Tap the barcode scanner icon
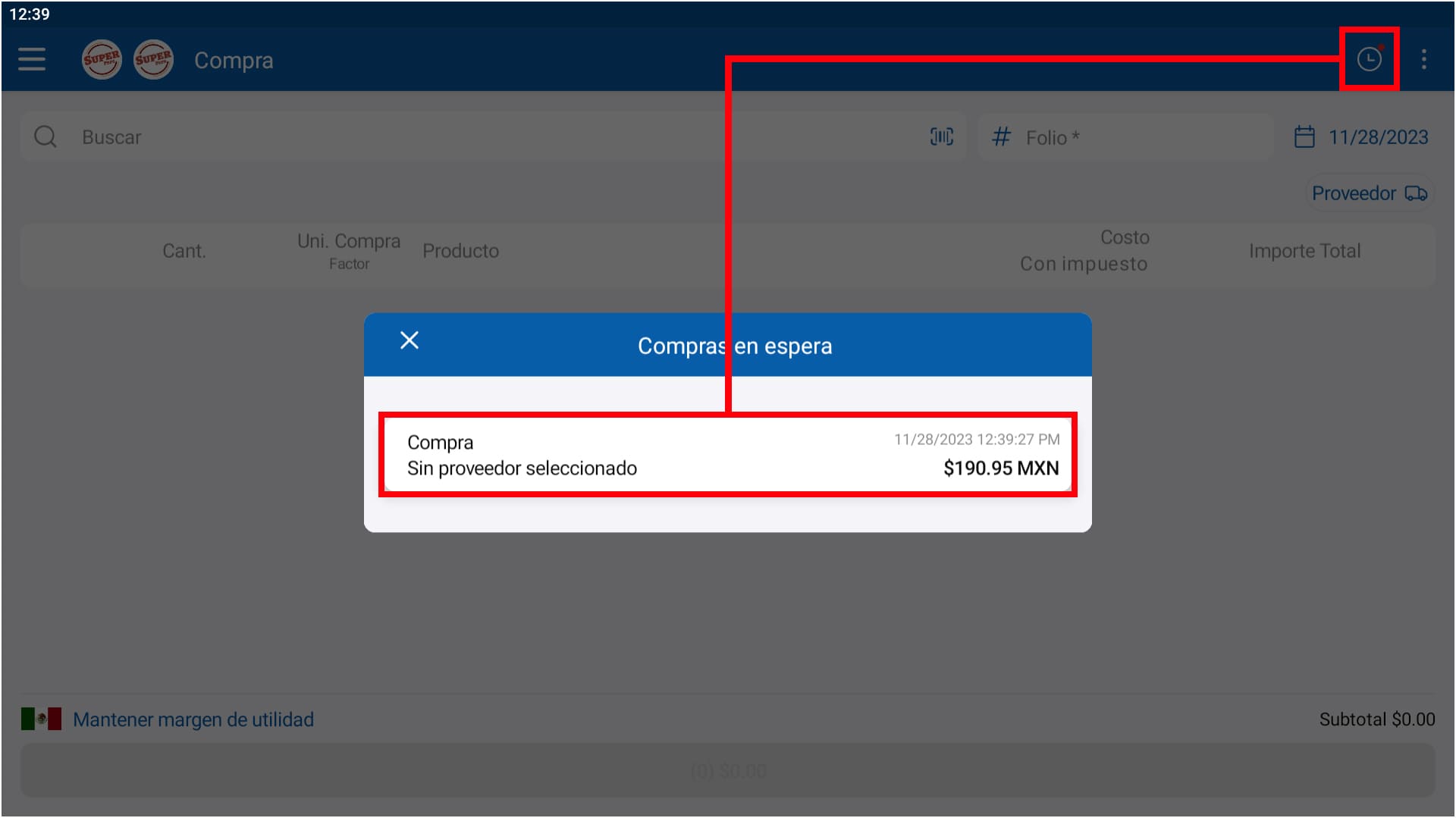 pyautogui.click(x=941, y=136)
